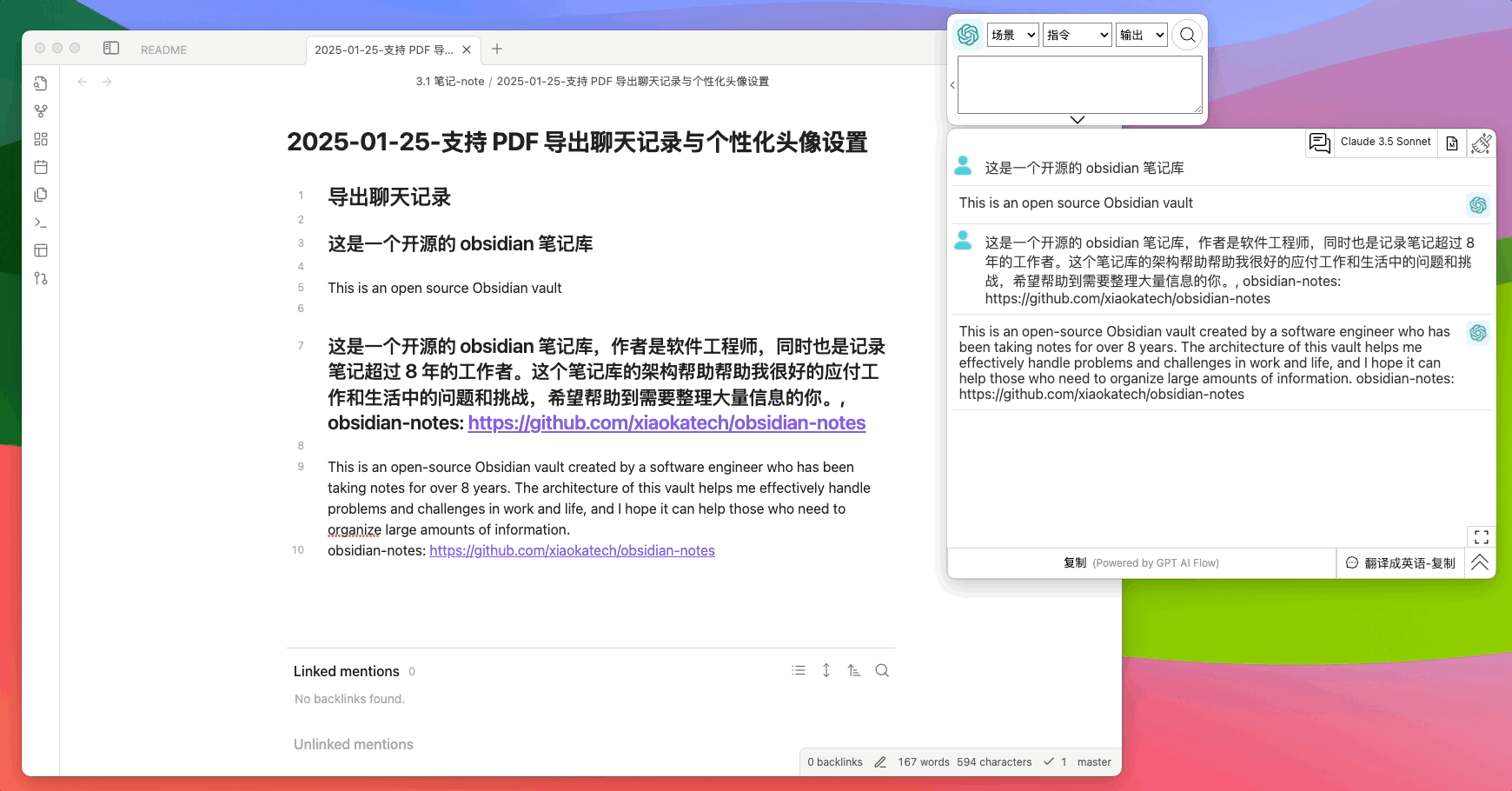The width and height of the screenshot is (1512, 791).
Task: Close the 2025-01-25 note tab
Action: click(x=467, y=50)
